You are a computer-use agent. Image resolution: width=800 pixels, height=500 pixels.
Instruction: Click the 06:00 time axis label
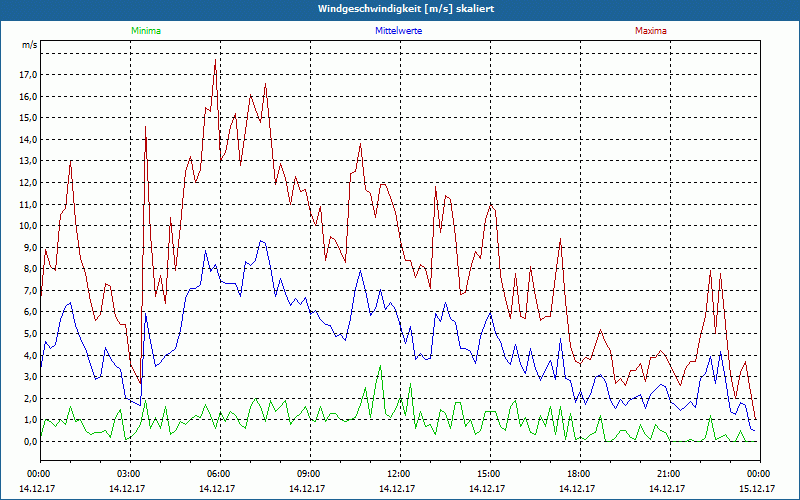tap(218, 474)
